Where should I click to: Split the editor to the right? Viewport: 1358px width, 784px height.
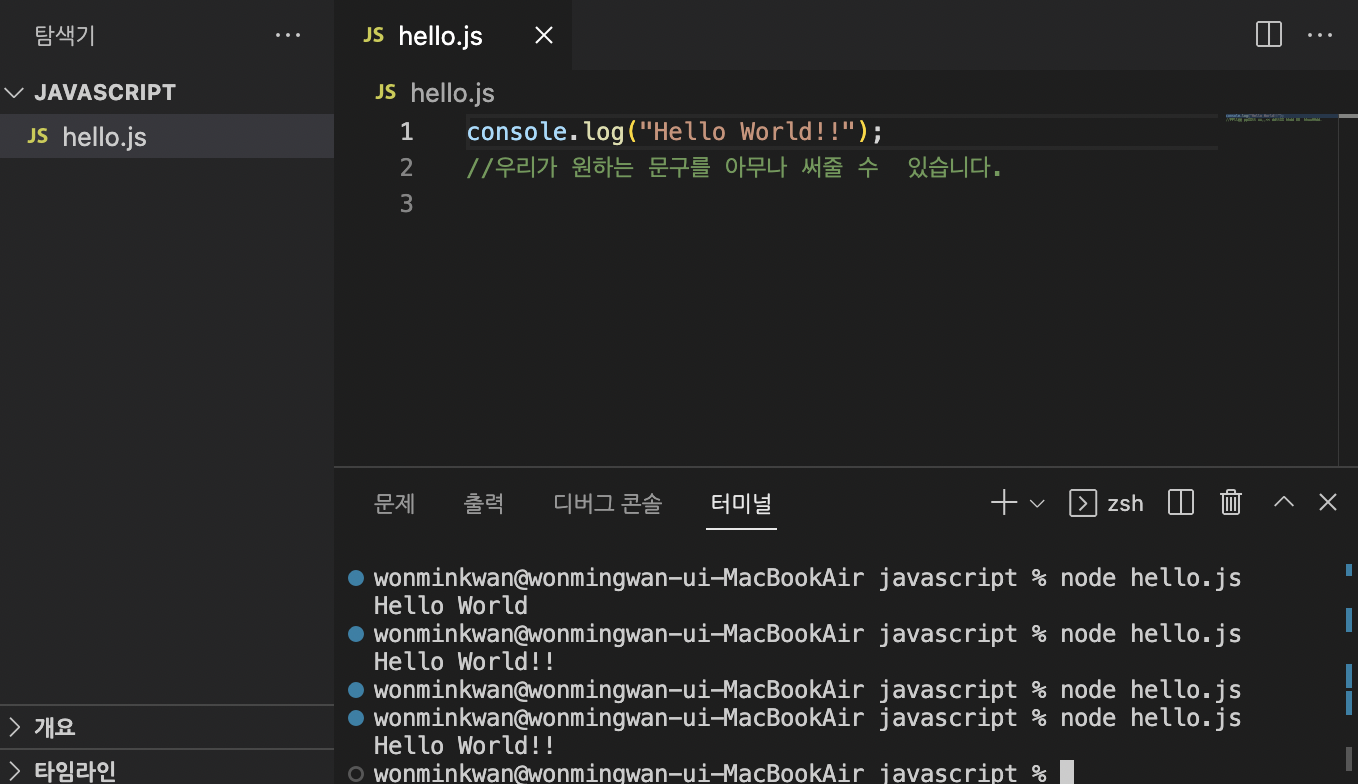coord(1269,35)
